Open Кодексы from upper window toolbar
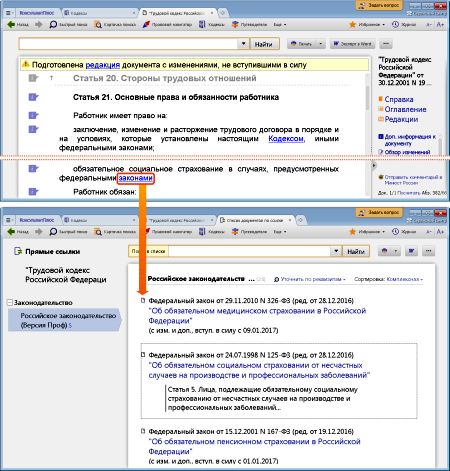The width and height of the screenshot is (450, 471). tap(212, 24)
